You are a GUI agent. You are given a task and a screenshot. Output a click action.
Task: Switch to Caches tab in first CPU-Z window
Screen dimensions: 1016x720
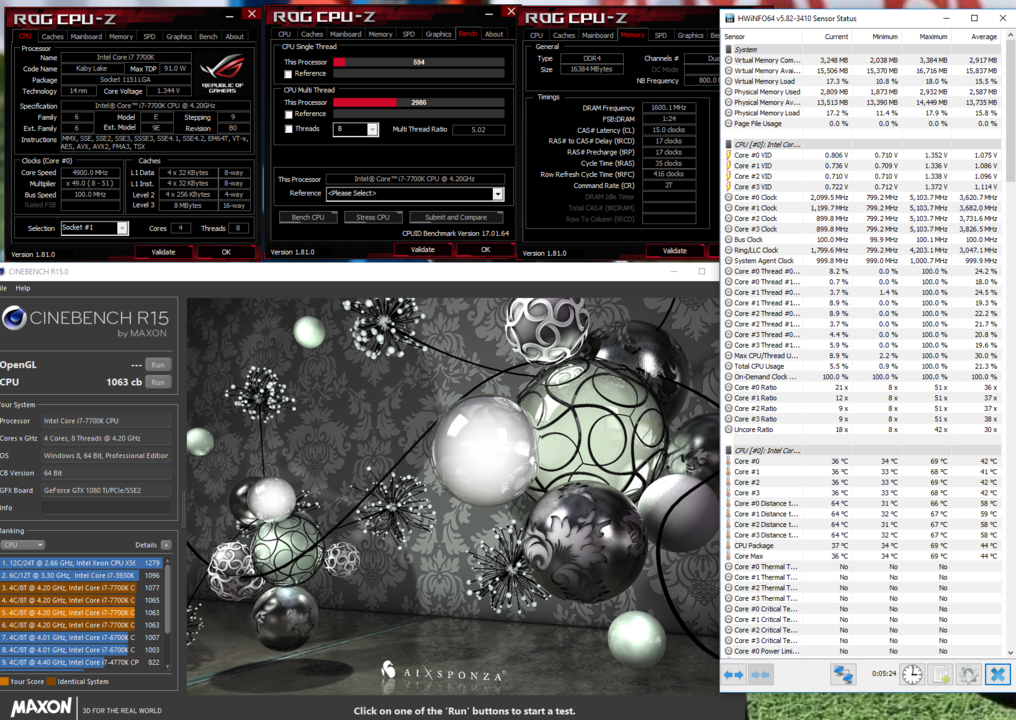(x=53, y=37)
